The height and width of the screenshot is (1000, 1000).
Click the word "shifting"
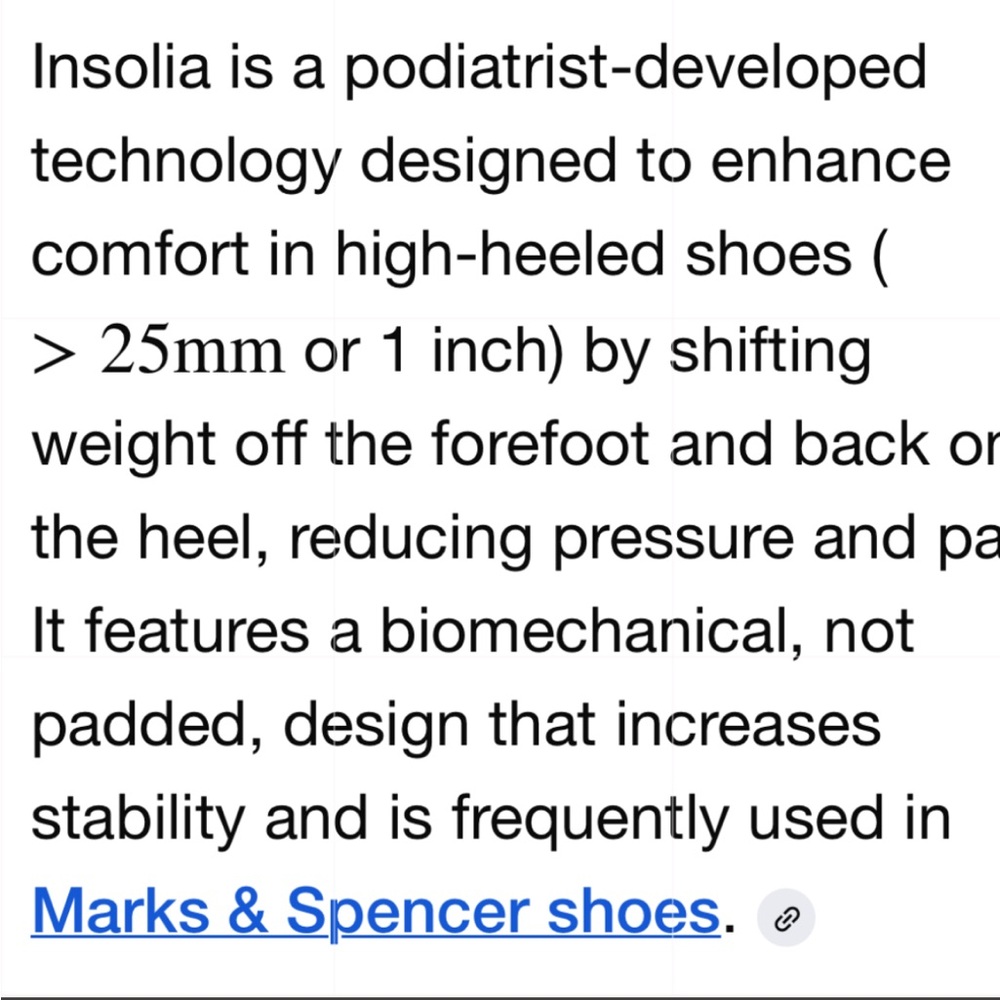click(x=770, y=353)
